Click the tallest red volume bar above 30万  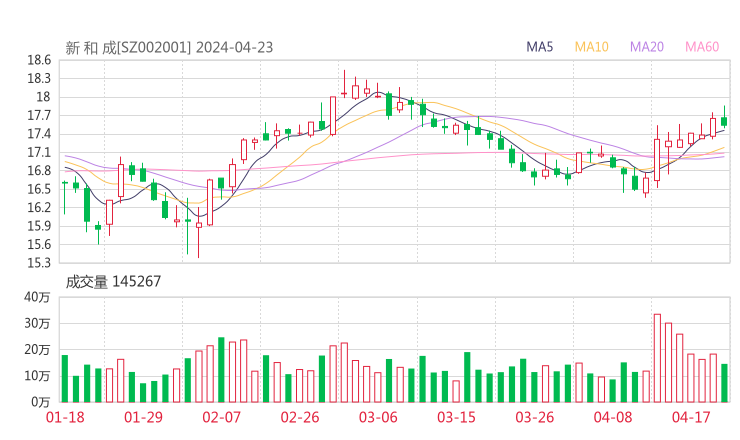click(657, 358)
